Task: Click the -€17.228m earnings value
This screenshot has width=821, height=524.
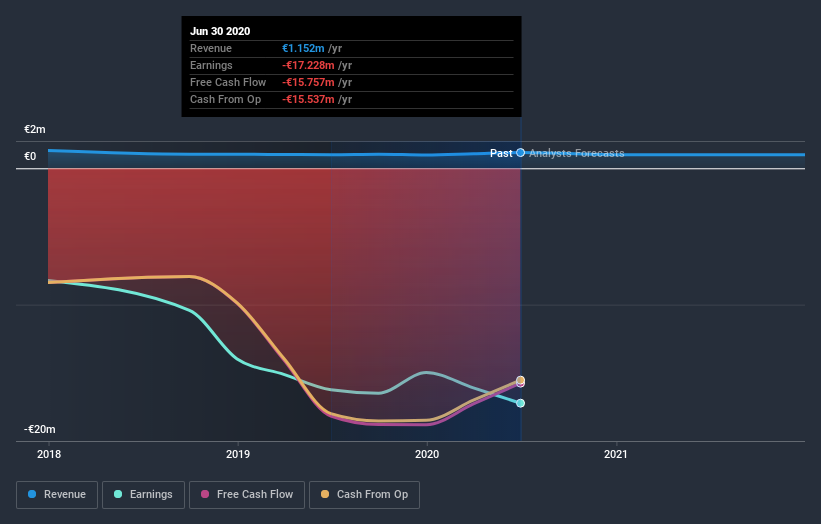Action: tap(308, 65)
